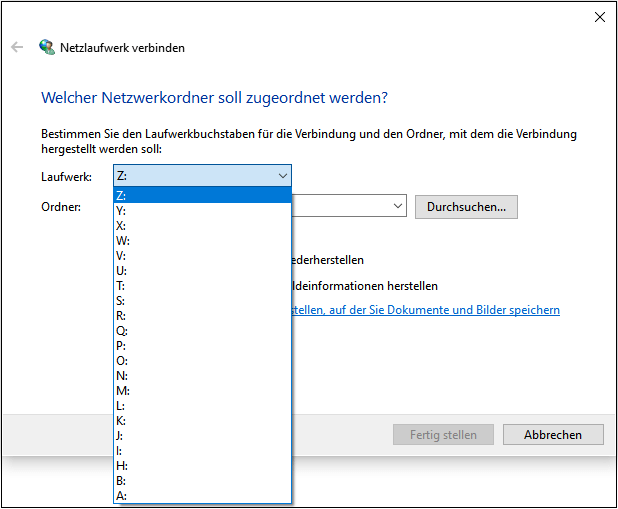Click the Durchsuchen... button

point(466,207)
